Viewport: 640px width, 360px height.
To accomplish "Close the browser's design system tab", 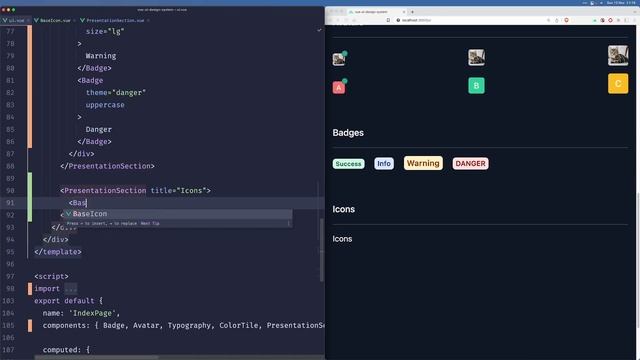I will click(x=404, y=12).
